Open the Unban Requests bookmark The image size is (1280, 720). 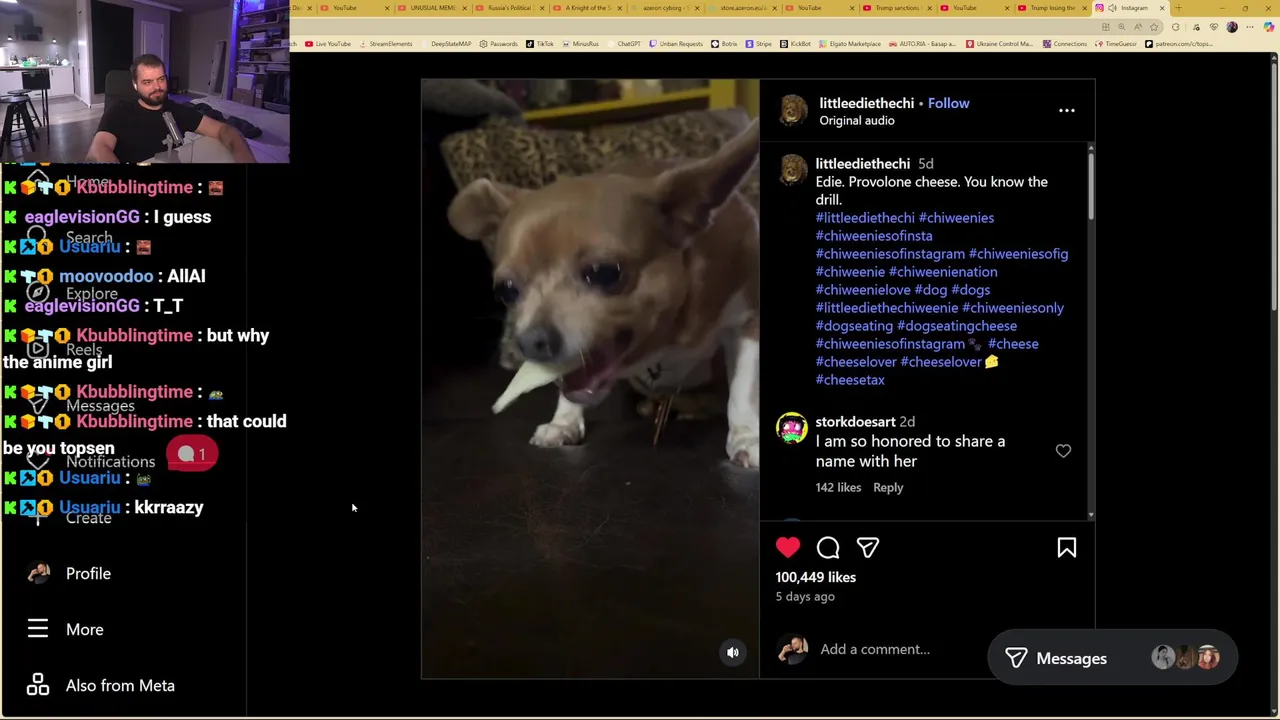[677, 44]
